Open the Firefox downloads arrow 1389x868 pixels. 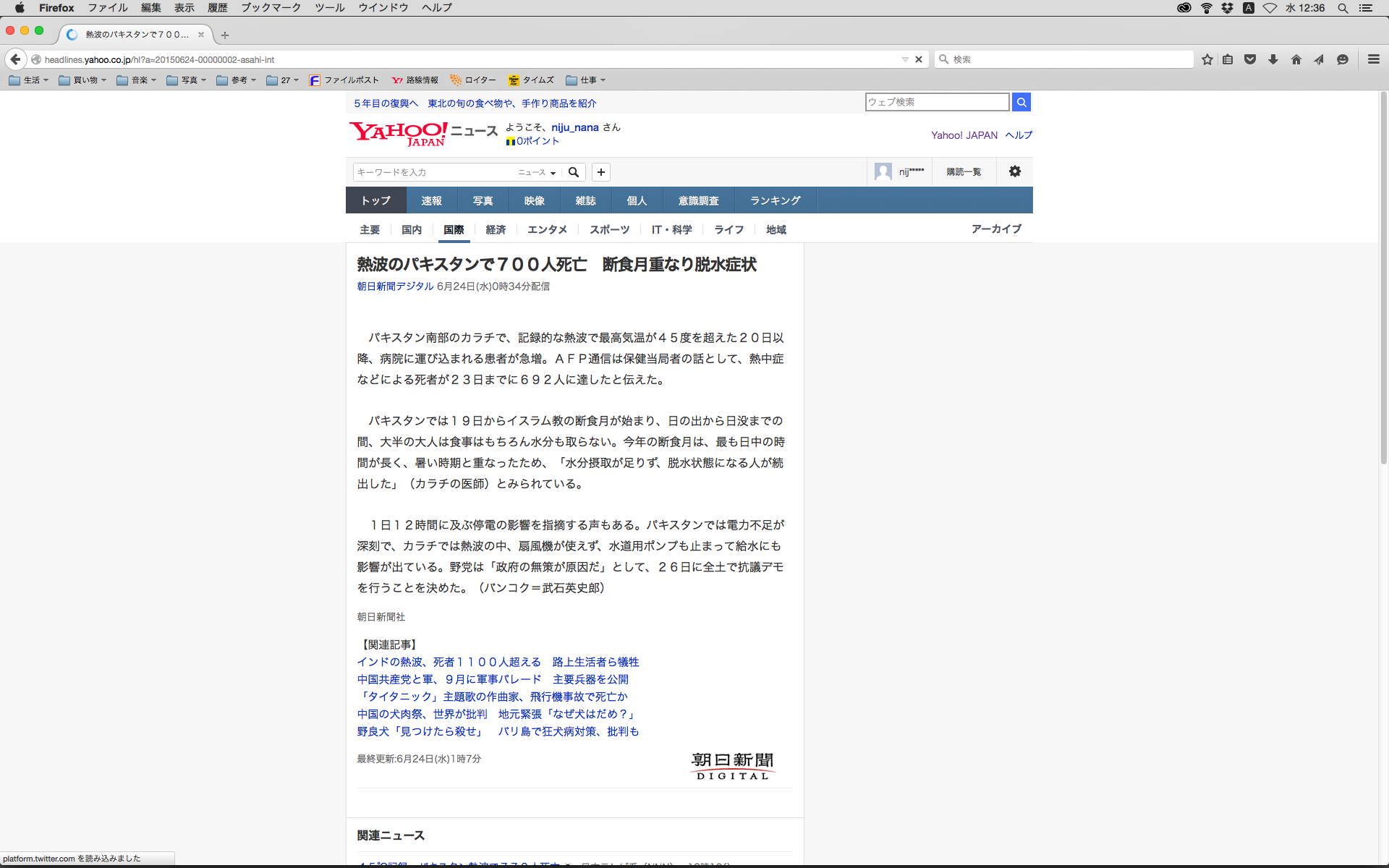point(1273,59)
